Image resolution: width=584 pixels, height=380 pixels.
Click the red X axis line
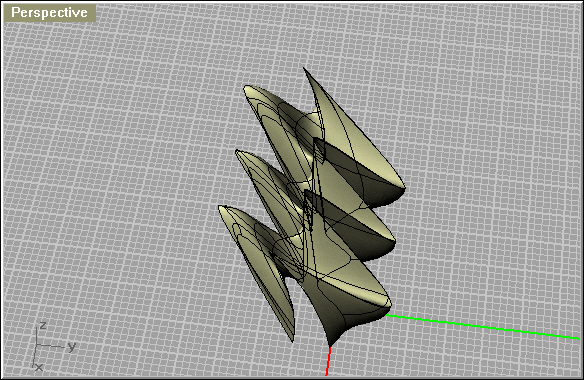click(328, 361)
